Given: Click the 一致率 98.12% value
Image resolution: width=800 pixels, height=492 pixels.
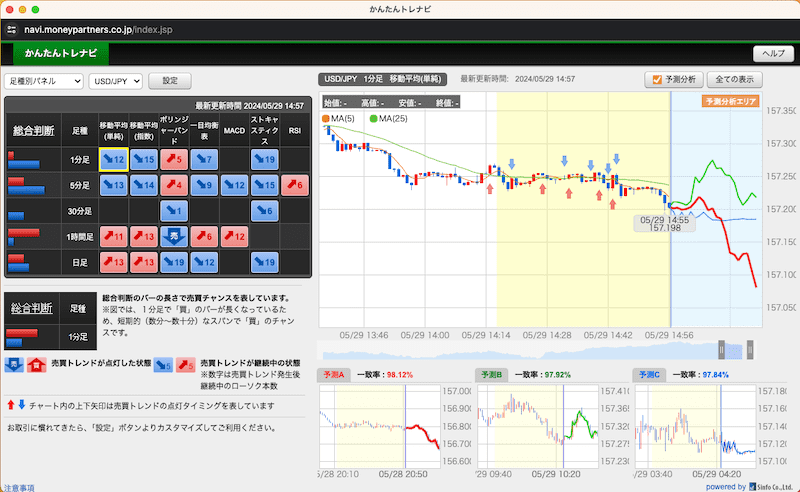Looking at the screenshot, I should click(400, 375).
